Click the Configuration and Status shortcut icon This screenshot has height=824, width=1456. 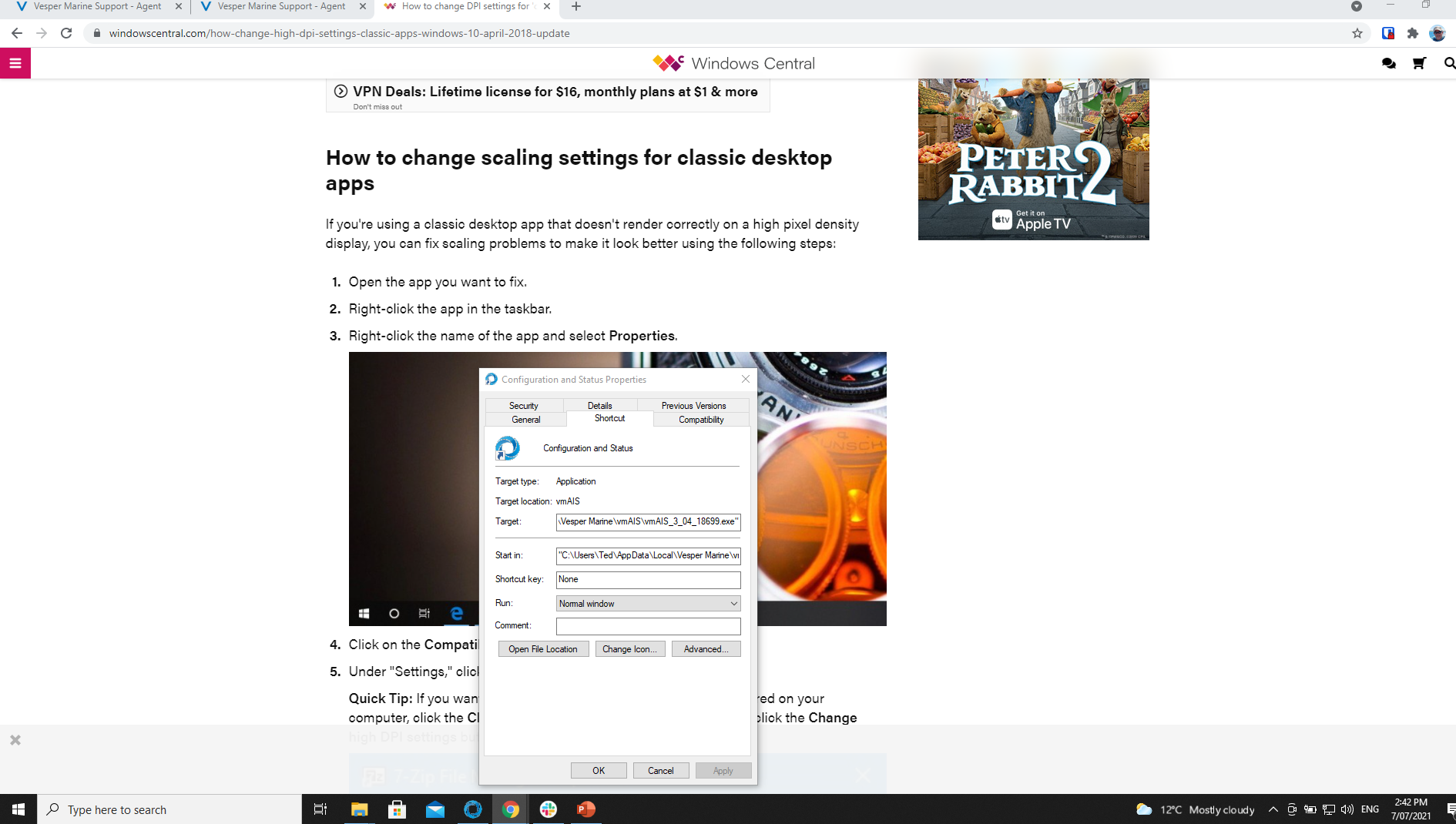point(507,448)
